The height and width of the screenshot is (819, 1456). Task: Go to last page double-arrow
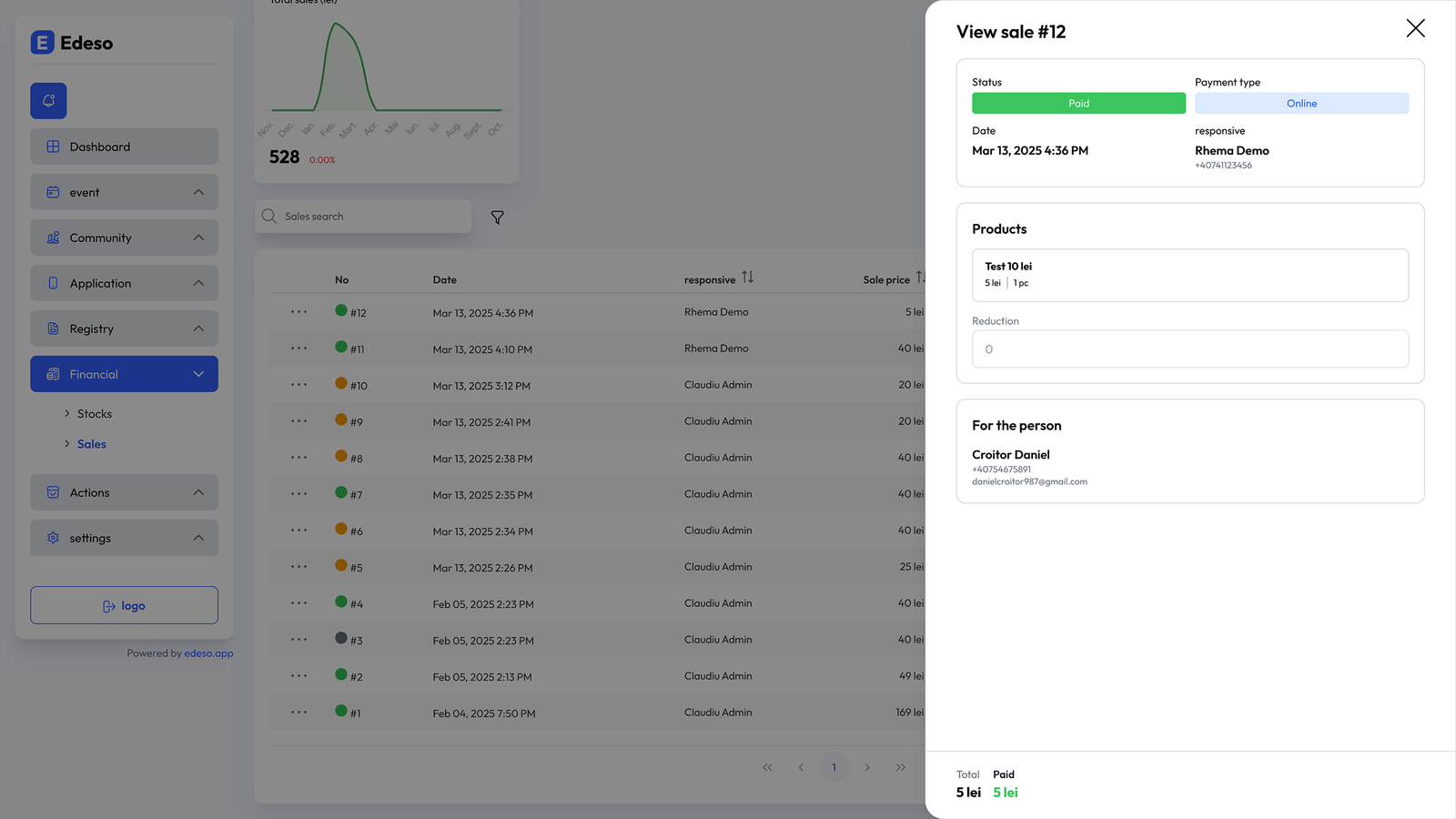(x=900, y=767)
